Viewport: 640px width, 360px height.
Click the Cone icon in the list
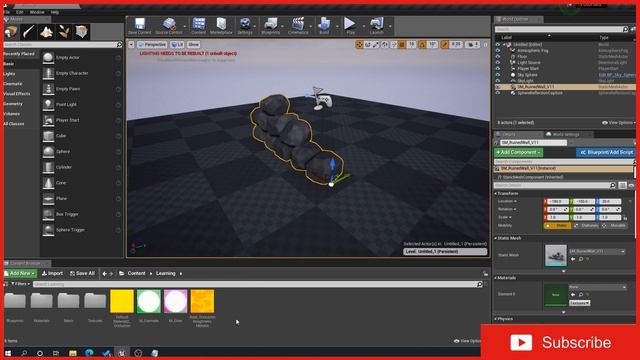tap(48, 183)
